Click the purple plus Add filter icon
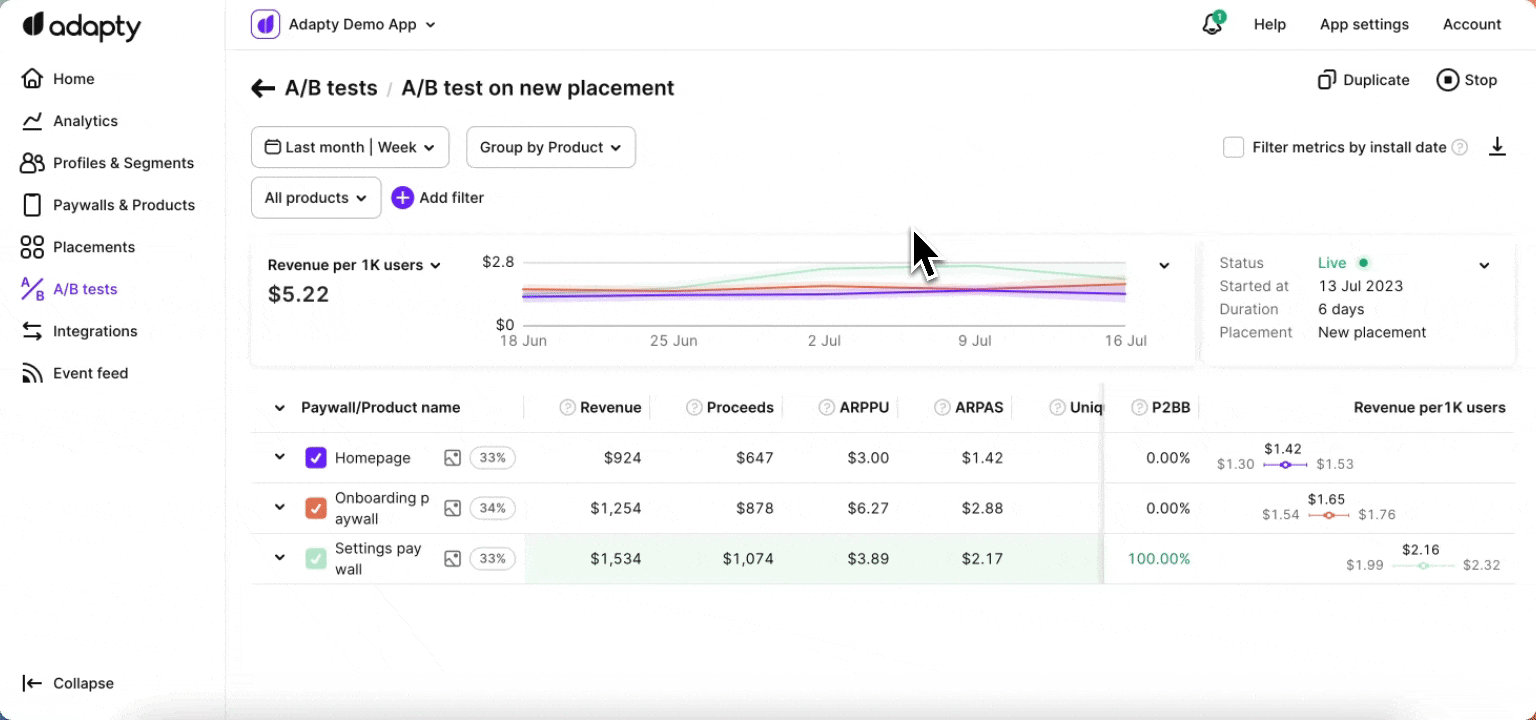Image resolution: width=1536 pixels, height=720 pixels. click(402, 198)
